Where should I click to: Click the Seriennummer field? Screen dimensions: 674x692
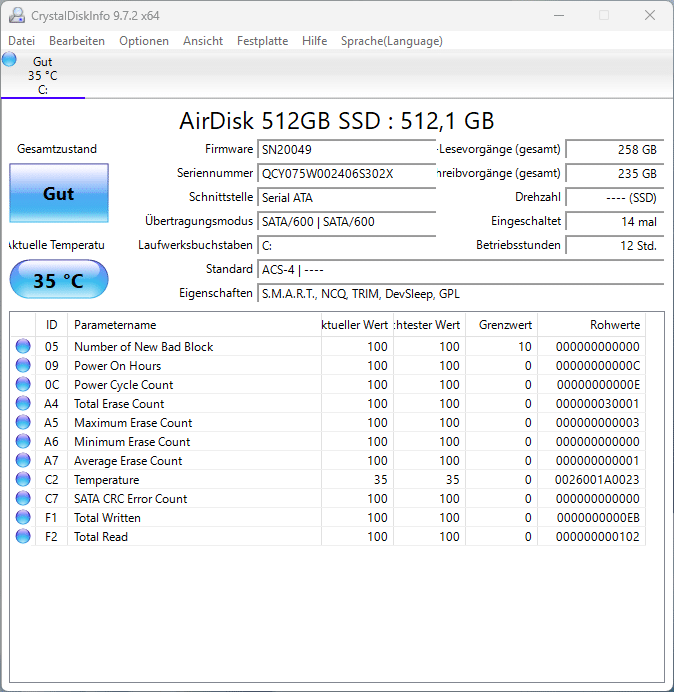click(x=346, y=173)
